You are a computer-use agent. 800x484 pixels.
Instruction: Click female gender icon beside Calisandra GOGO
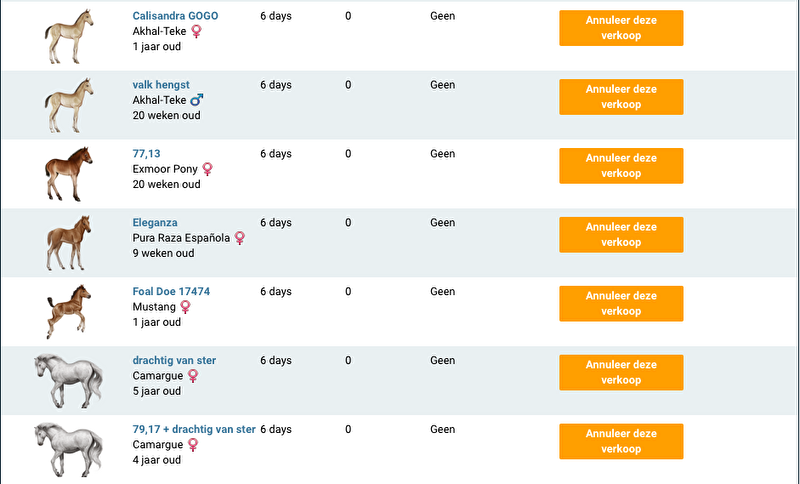(x=196, y=31)
